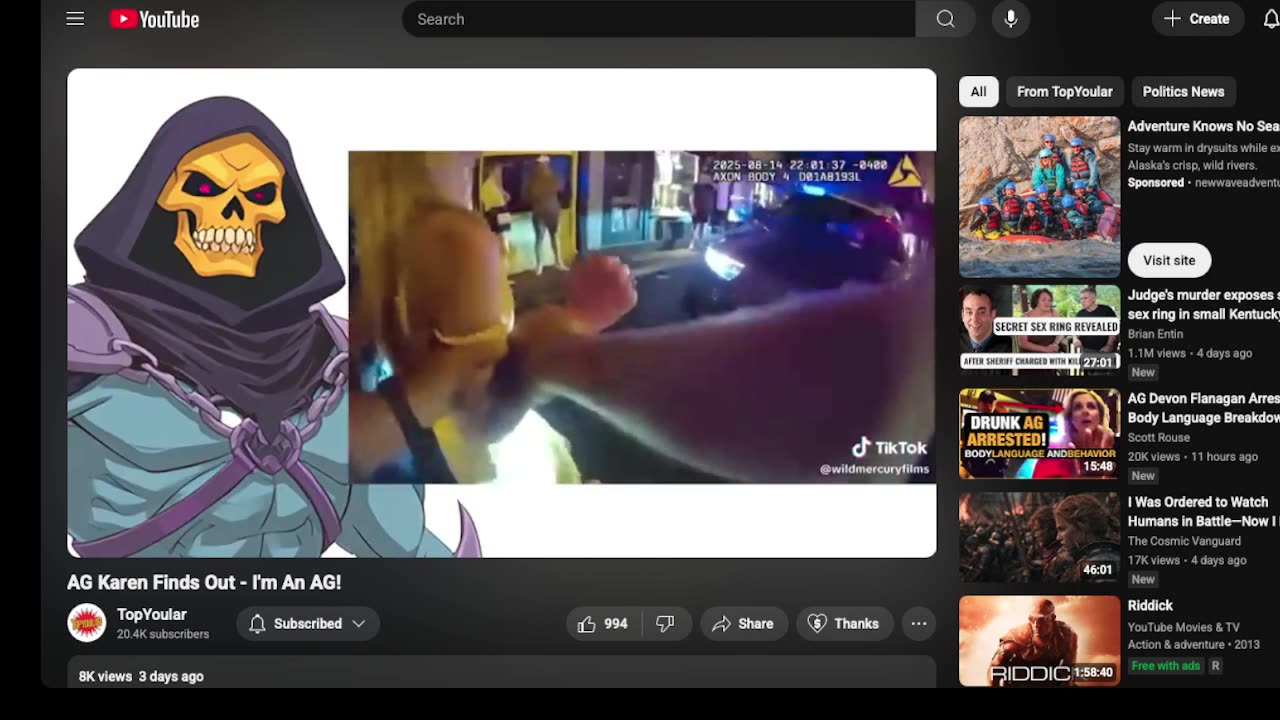Select the All filter chip
The width and height of the screenshot is (1280, 720).
(x=978, y=91)
